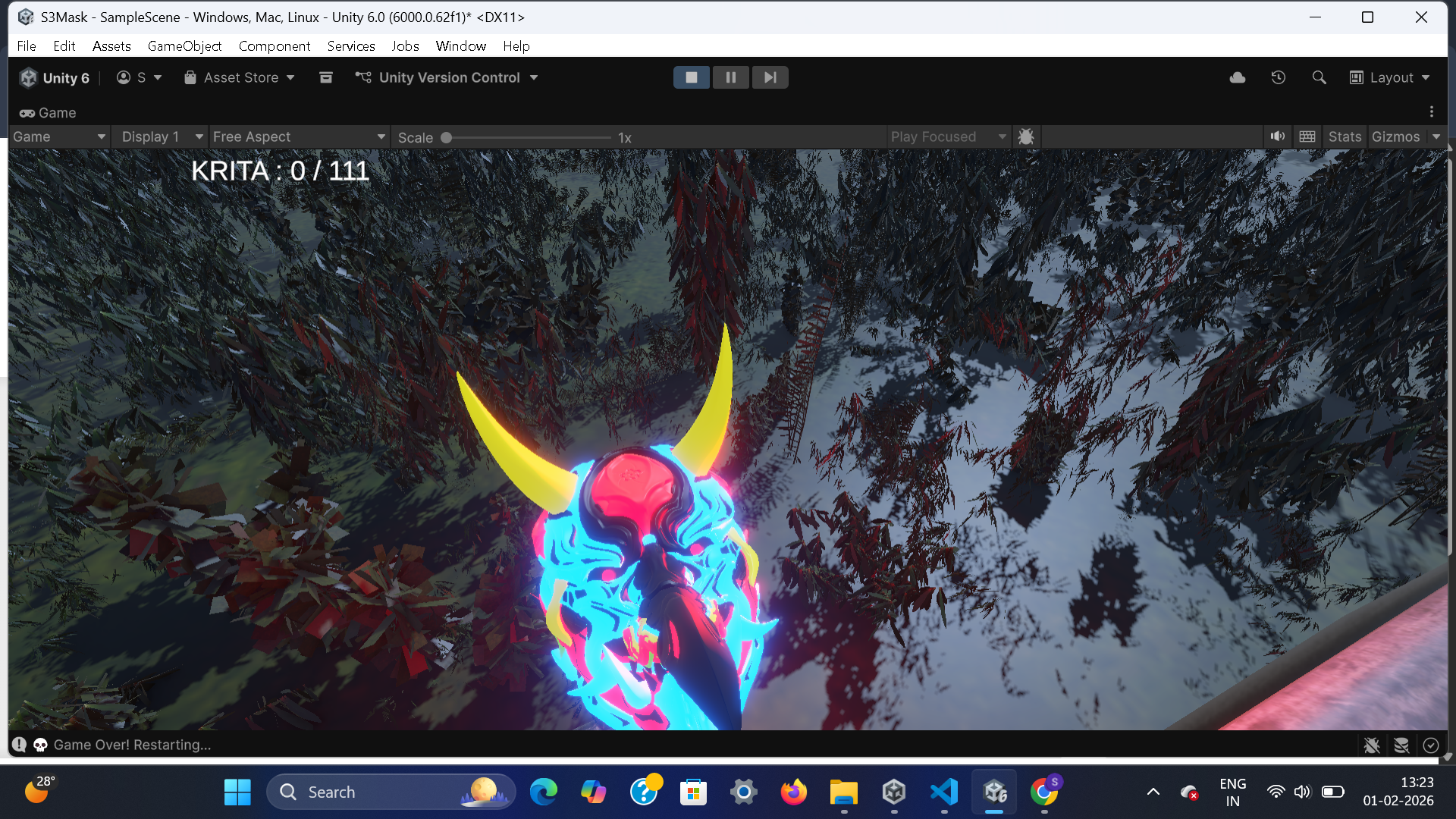Toggle the debugger bug icon in the Game toolbar
The width and height of the screenshot is (1456, 819).
tap(1026, 136)
